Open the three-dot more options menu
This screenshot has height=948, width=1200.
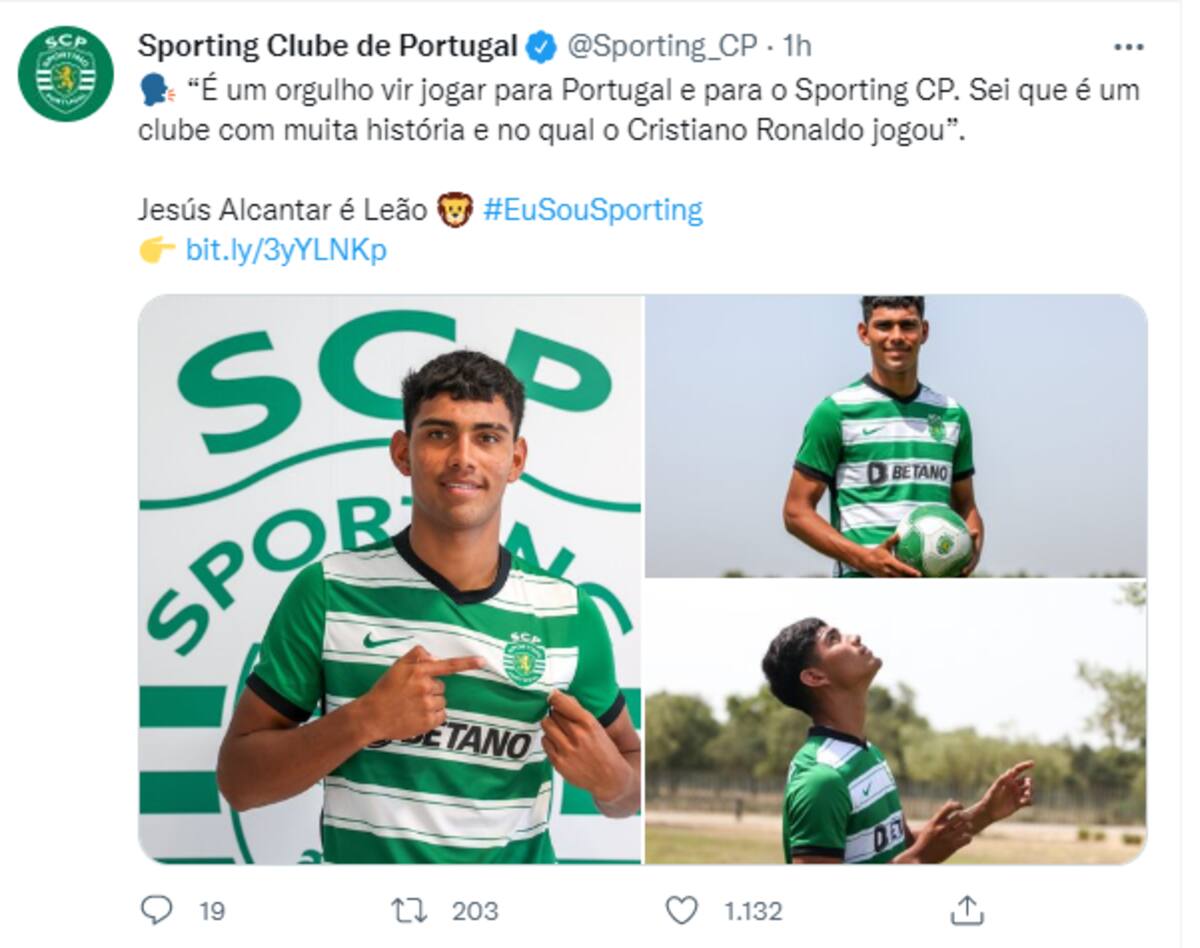click(1128, 47)
